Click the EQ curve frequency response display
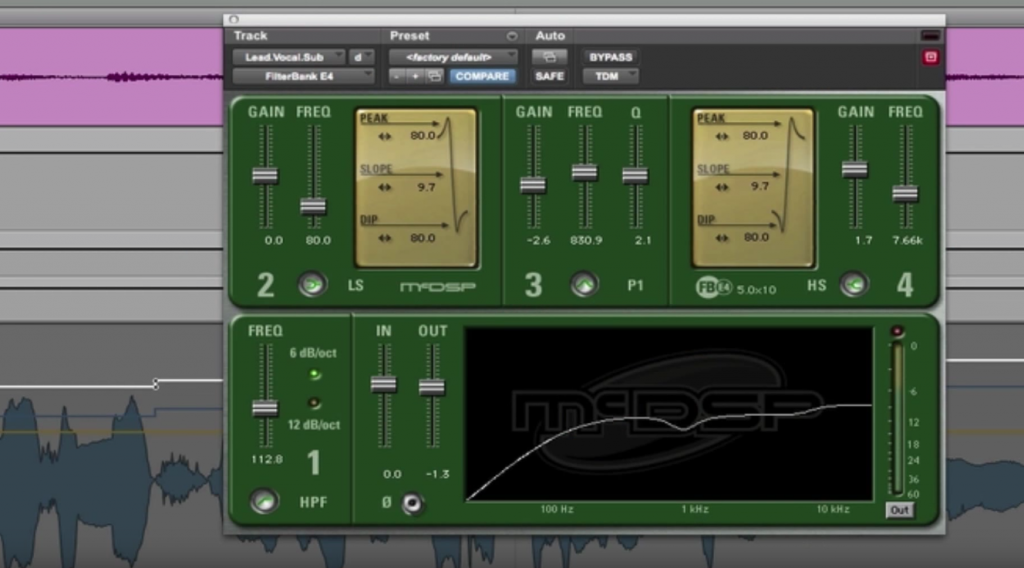 [669, 415]
